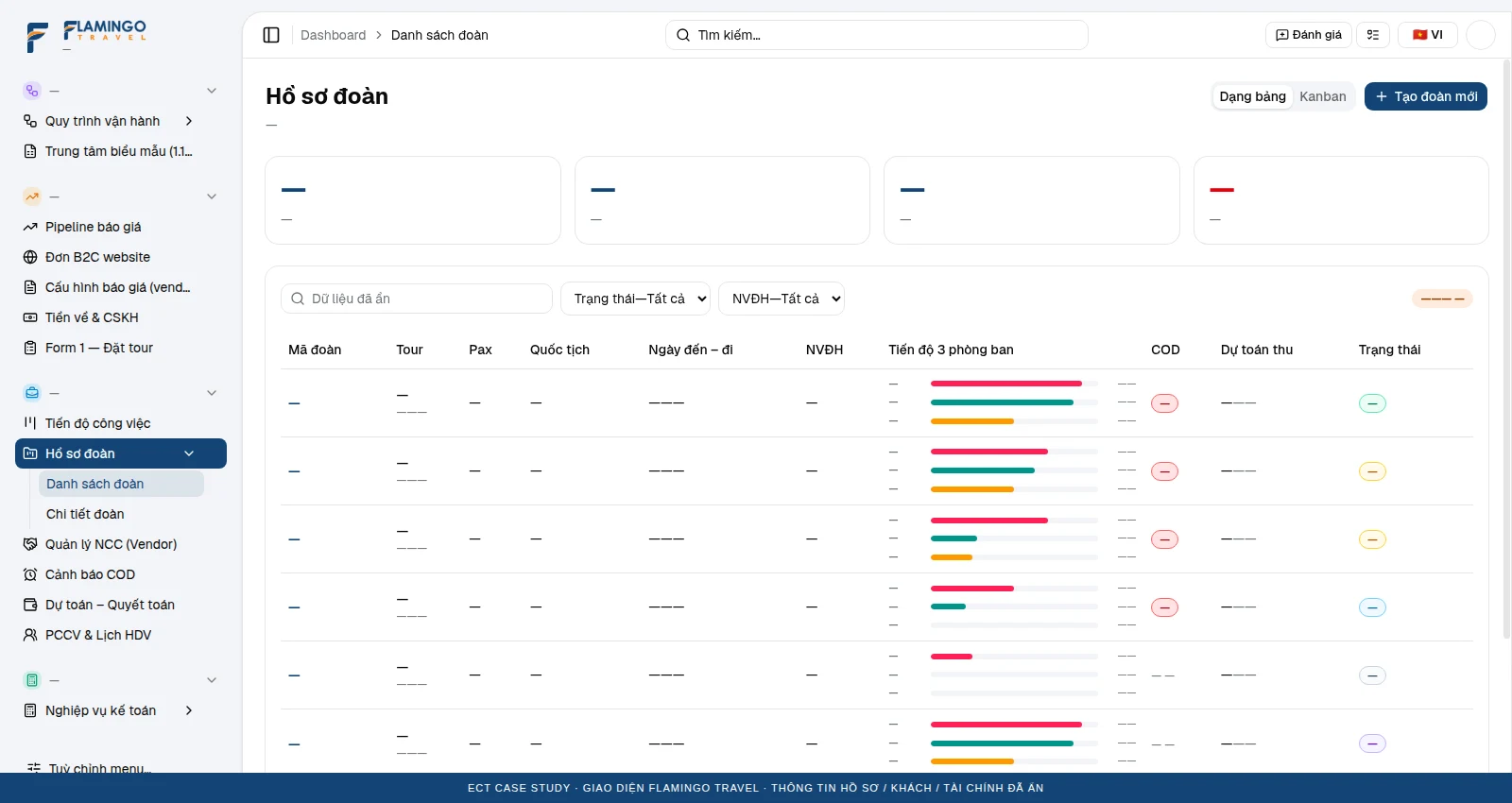Image resolution: width=1512 pixels, height=803 pixels.
Task: Open Tiến độ công việc icon
Action: point(30,423)
